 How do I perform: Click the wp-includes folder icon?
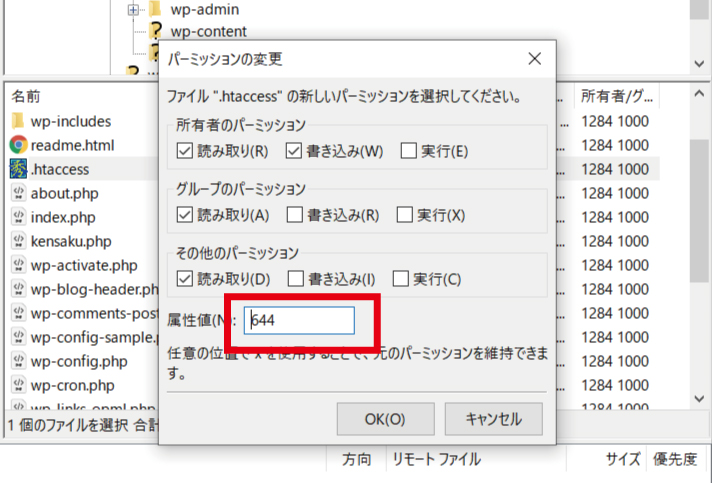(x=18, y=121)
